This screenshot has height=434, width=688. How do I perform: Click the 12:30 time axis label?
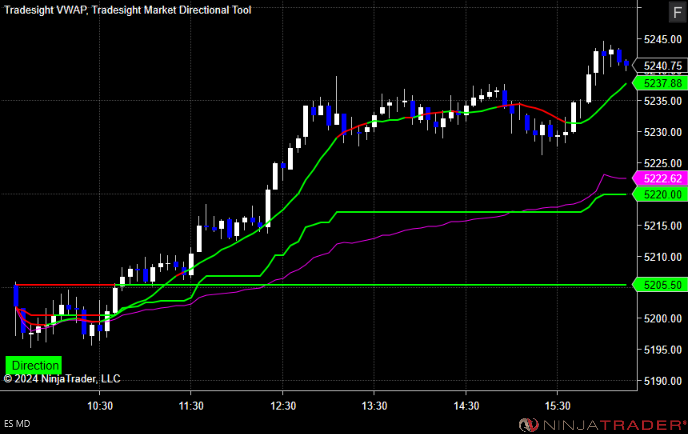(283, 406)
